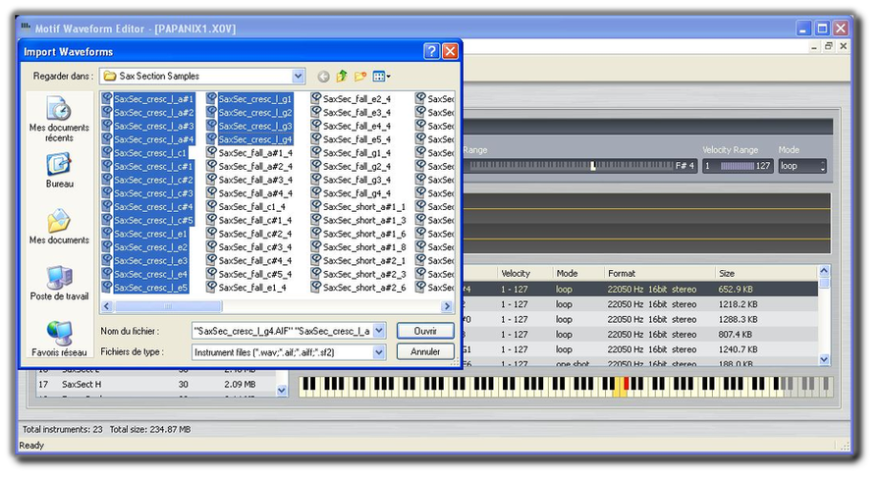
Task: Click the red highlighted piano key
Action: pyautogui.click(x=627, y=383)
